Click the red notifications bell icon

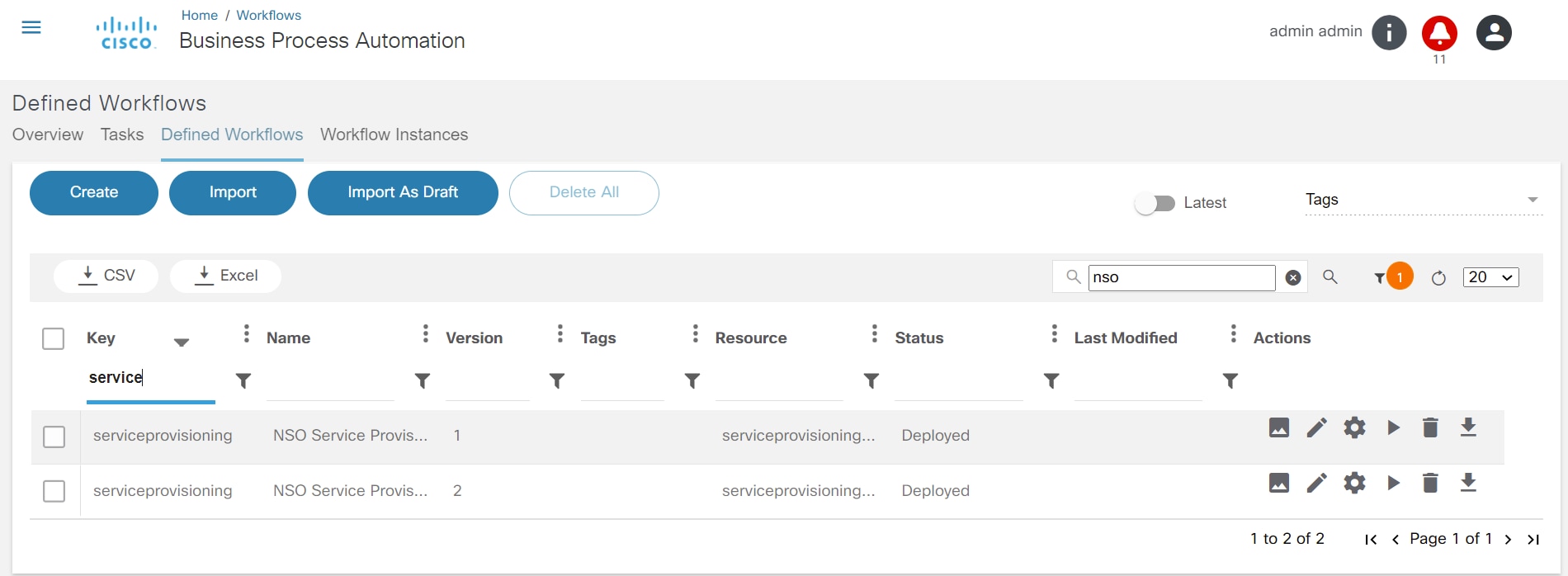point(1439,33)
